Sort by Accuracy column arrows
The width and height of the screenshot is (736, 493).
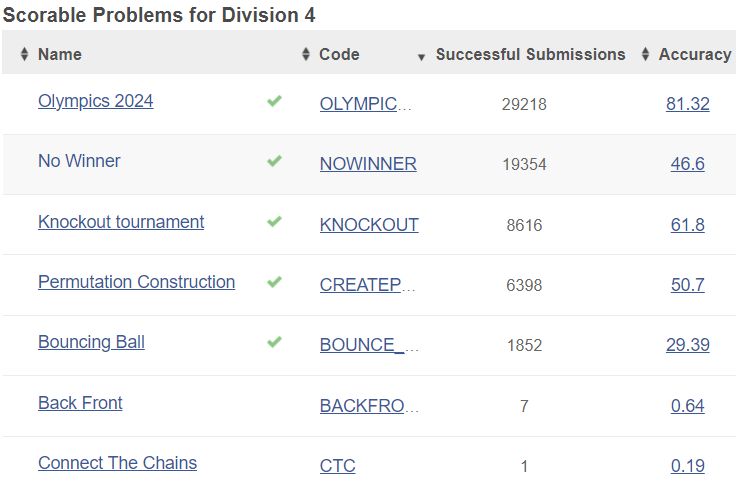click(x=646, y=54)
